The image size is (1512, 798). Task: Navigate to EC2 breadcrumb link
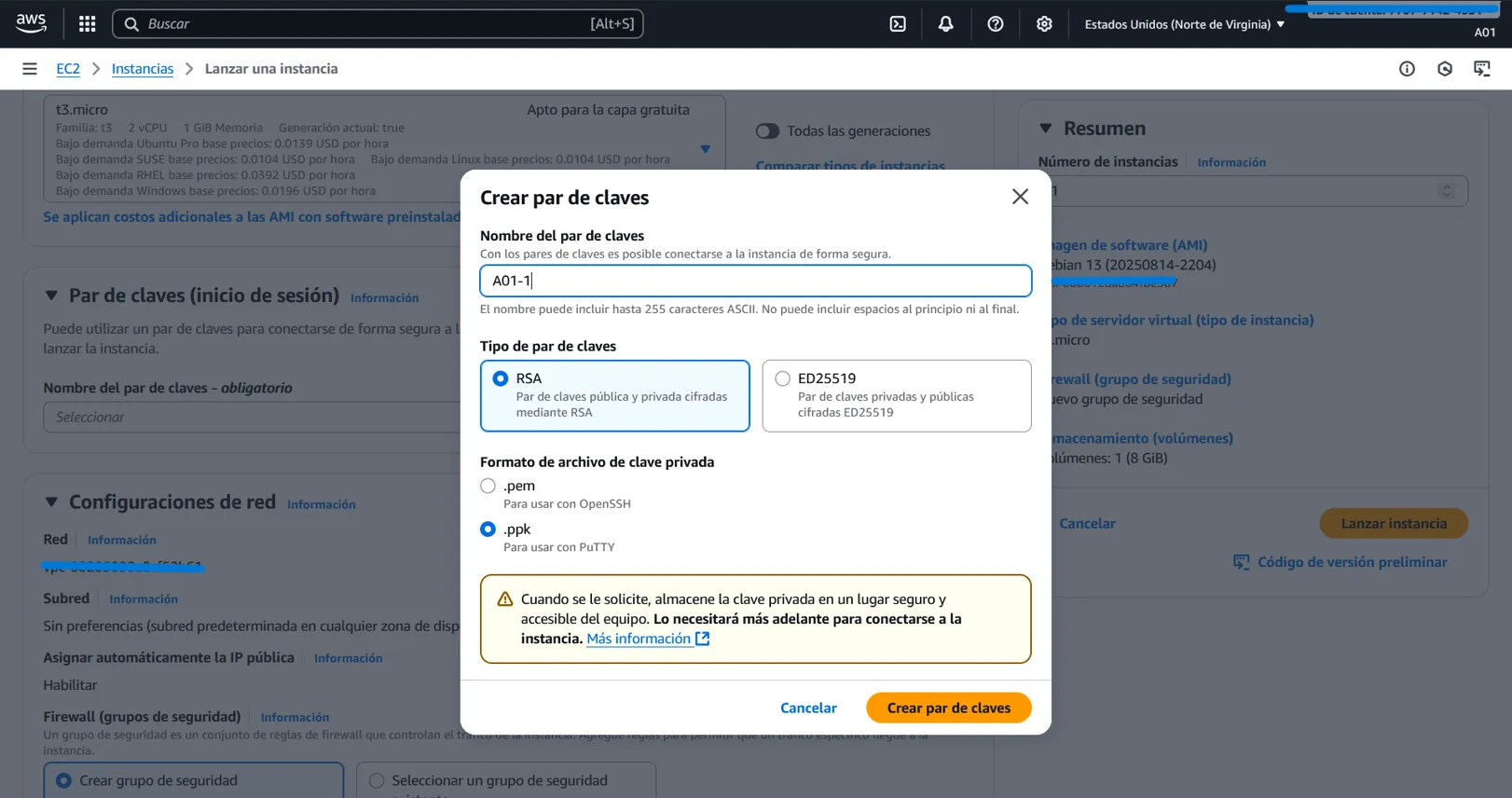(68, 69)
